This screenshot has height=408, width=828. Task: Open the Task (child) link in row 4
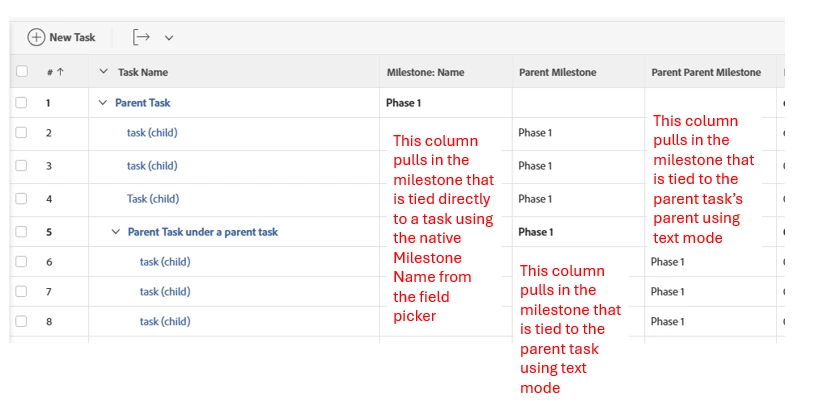coord(153,199)
